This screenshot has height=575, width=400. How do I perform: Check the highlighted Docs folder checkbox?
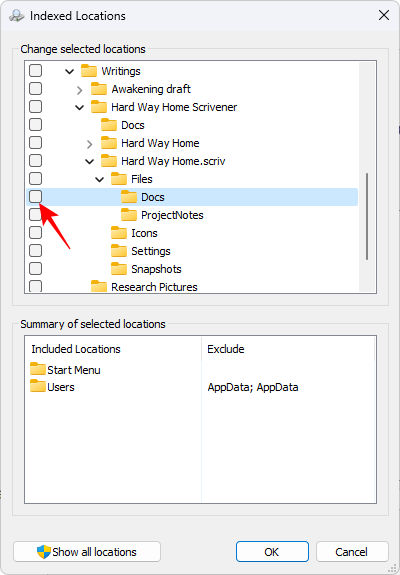tap(36, 197)
